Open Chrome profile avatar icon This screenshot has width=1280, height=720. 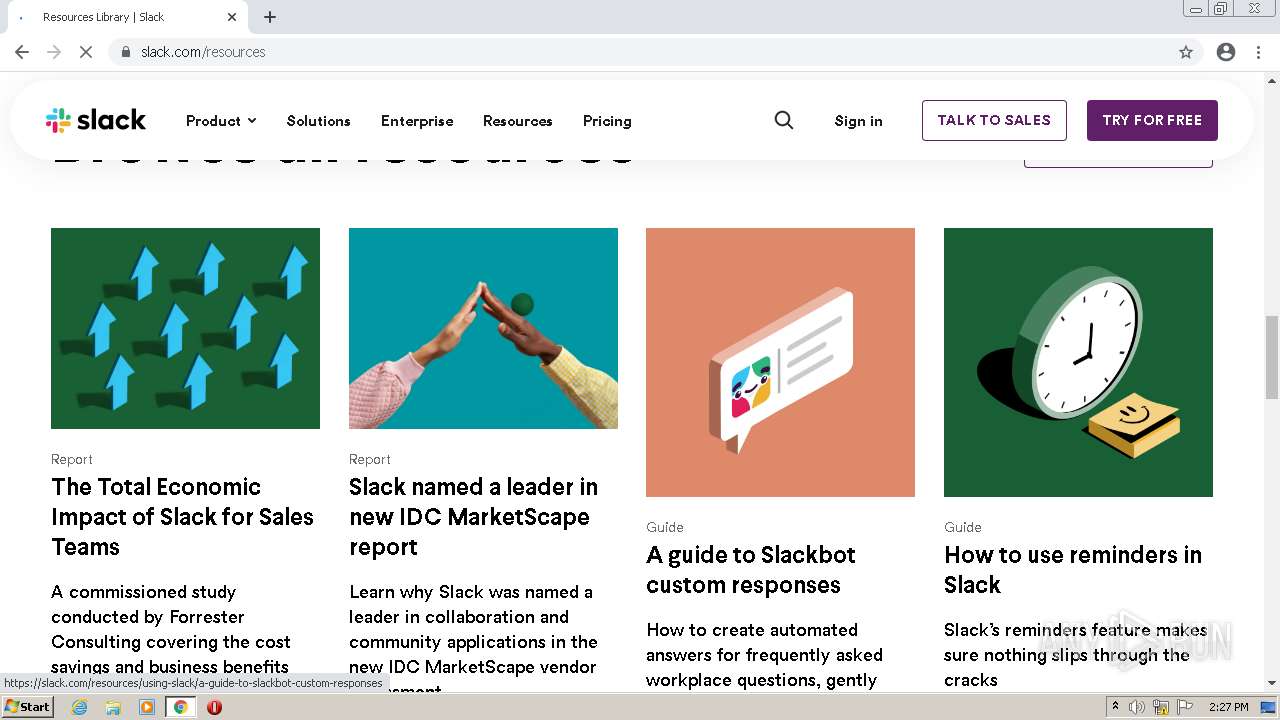coord(1226,52)
